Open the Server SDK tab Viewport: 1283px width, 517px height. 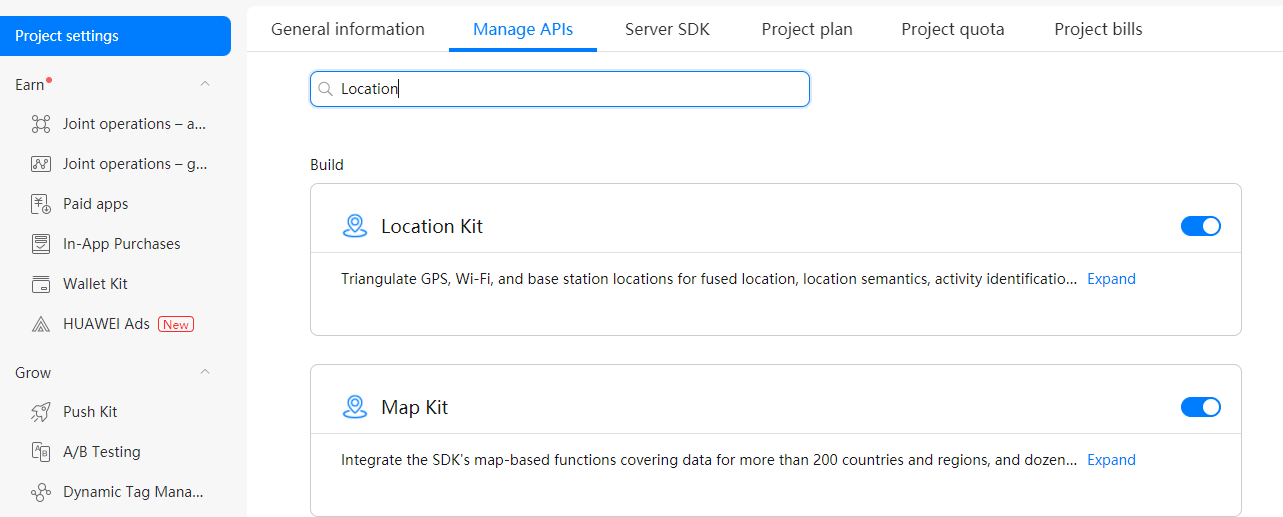coord(667,29)
